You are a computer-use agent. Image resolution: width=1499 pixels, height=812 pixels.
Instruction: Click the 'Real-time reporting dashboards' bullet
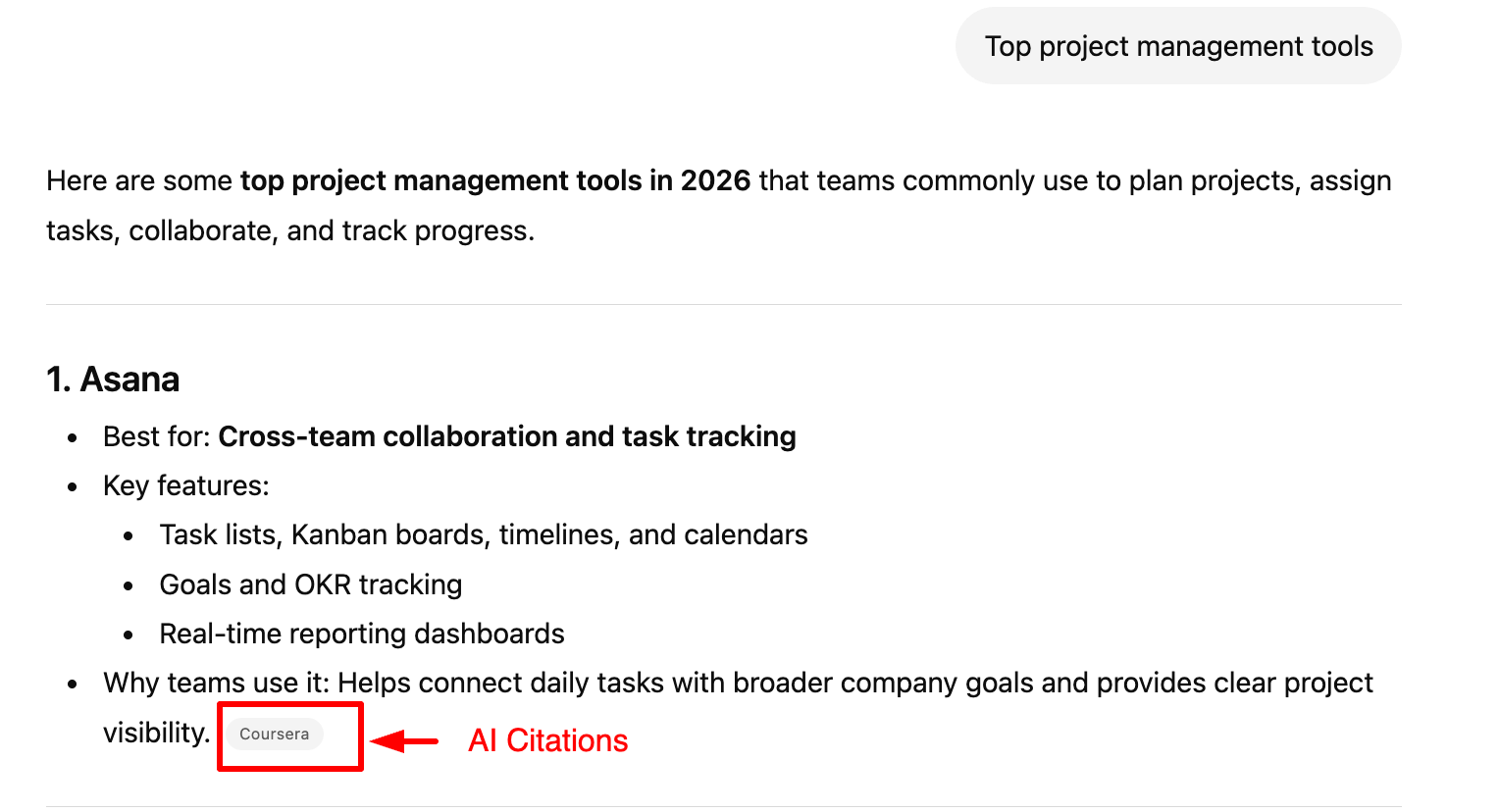click(x=361, y=633)
